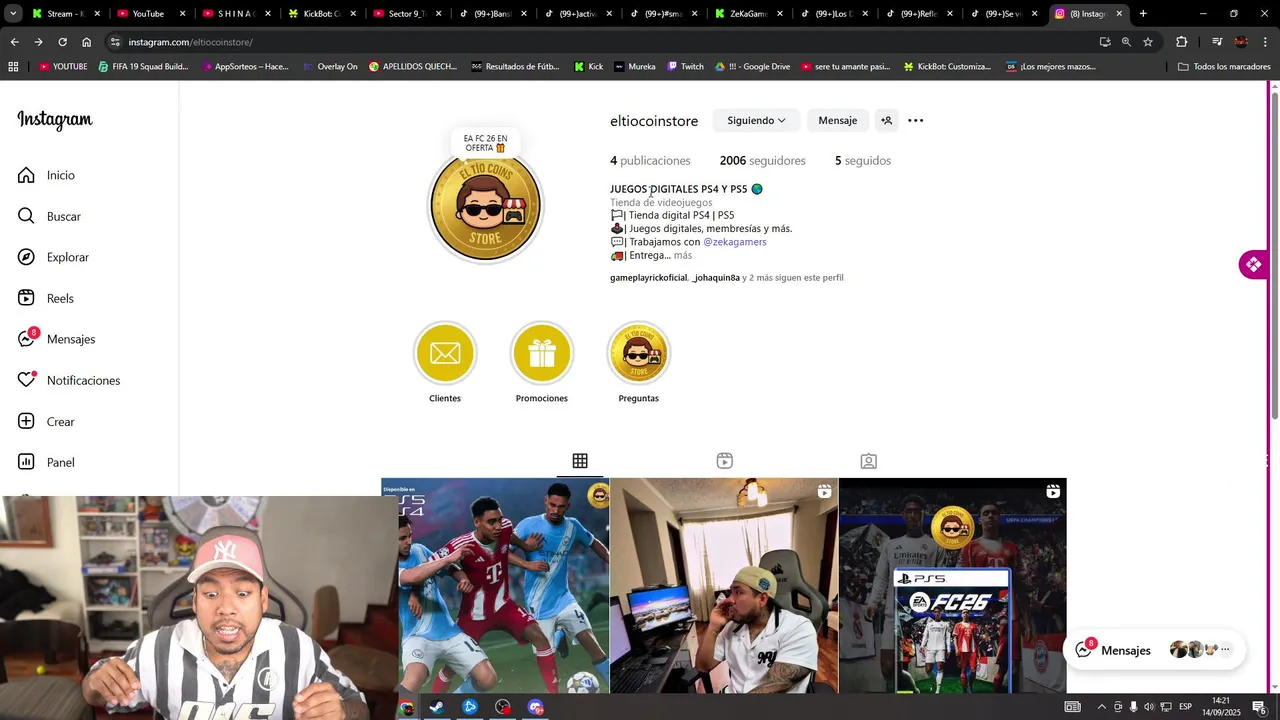Expand floating Mensajes options dots

[1225, 650]
